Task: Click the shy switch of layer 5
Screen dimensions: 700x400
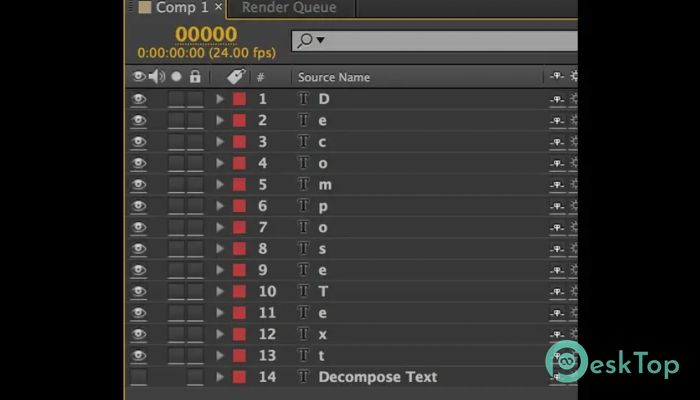Action: [x=557, y=185]
